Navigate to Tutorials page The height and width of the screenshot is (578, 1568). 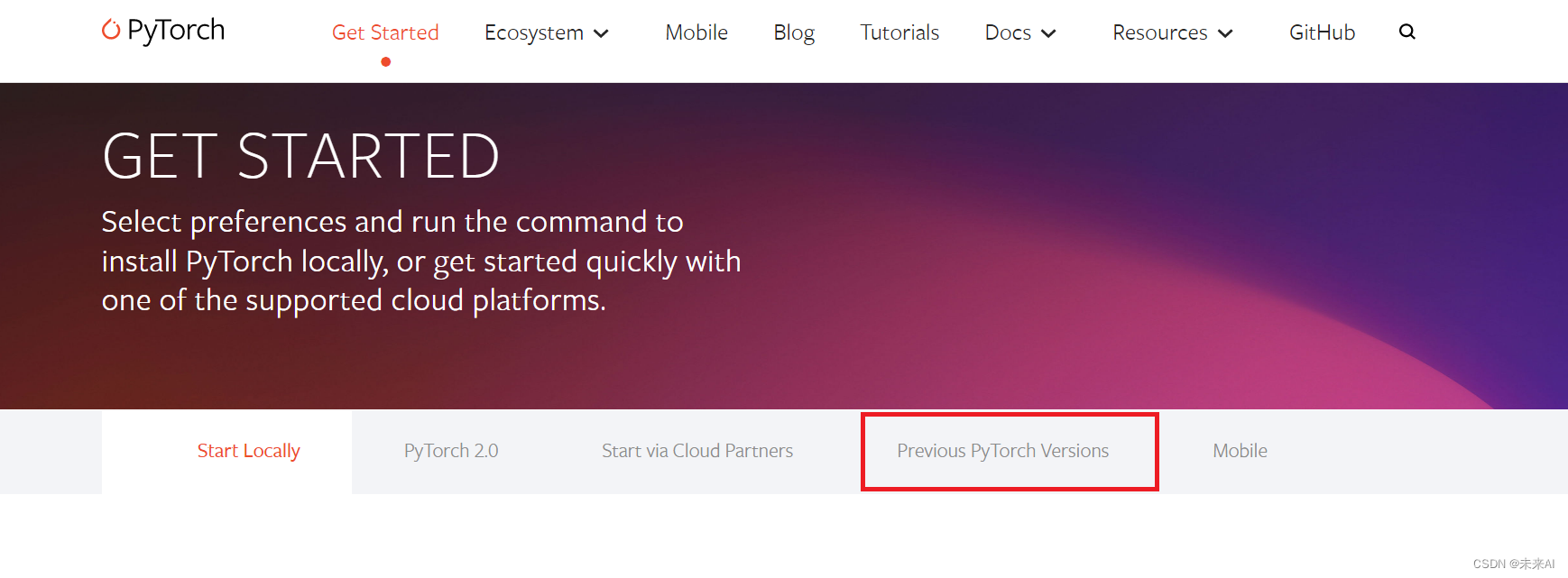point(899,32)
